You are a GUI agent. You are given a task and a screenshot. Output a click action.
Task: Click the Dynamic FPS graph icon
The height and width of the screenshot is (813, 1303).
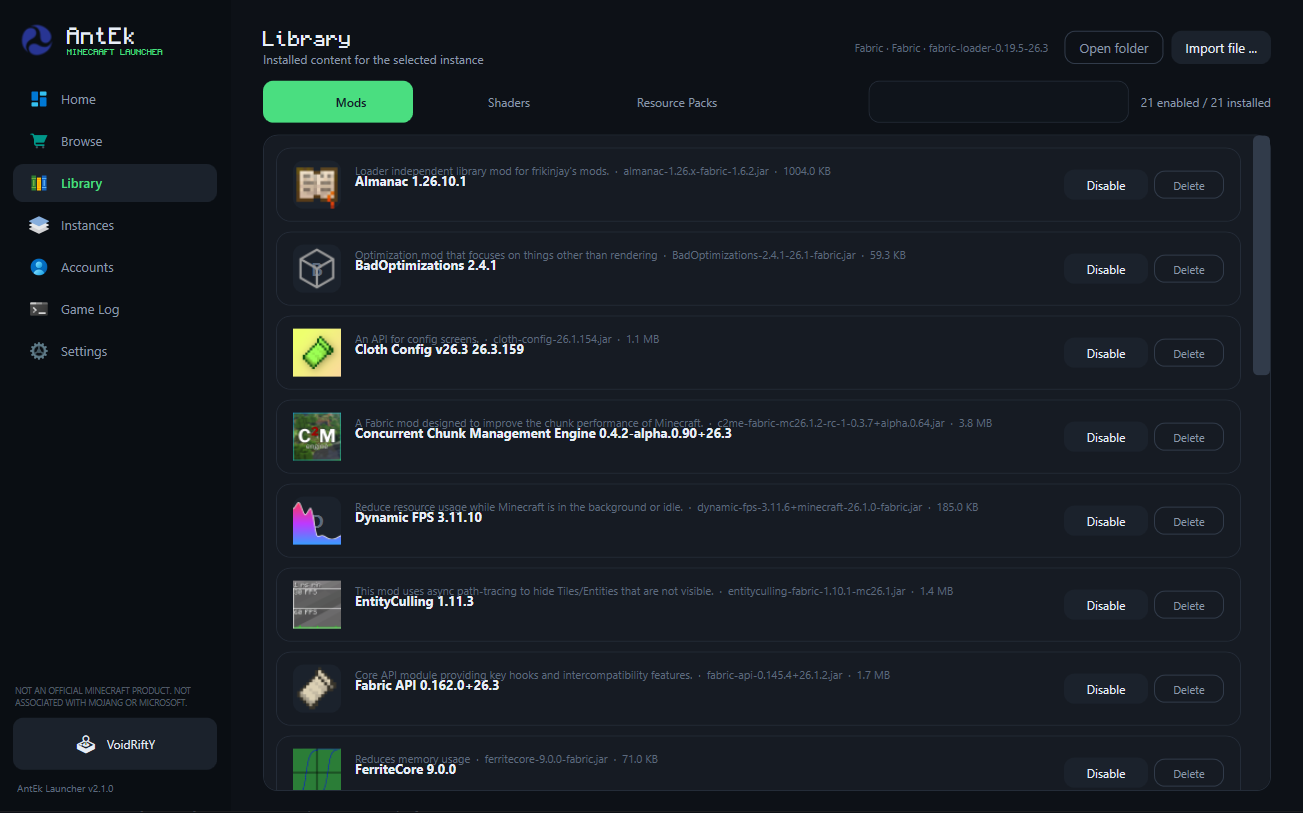point(317,521)
